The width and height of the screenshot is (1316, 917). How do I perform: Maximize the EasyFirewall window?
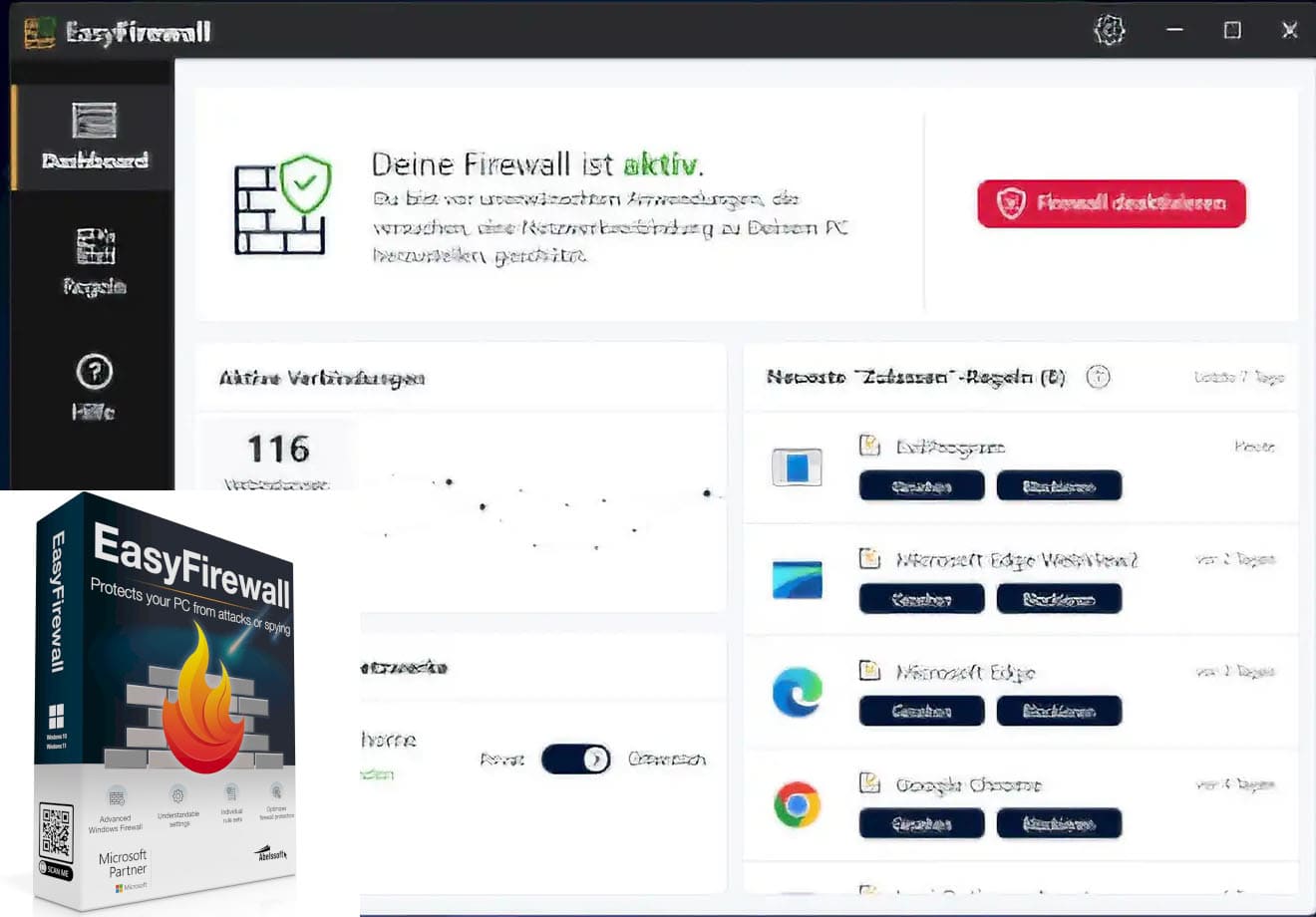(x=1232, y=30)
